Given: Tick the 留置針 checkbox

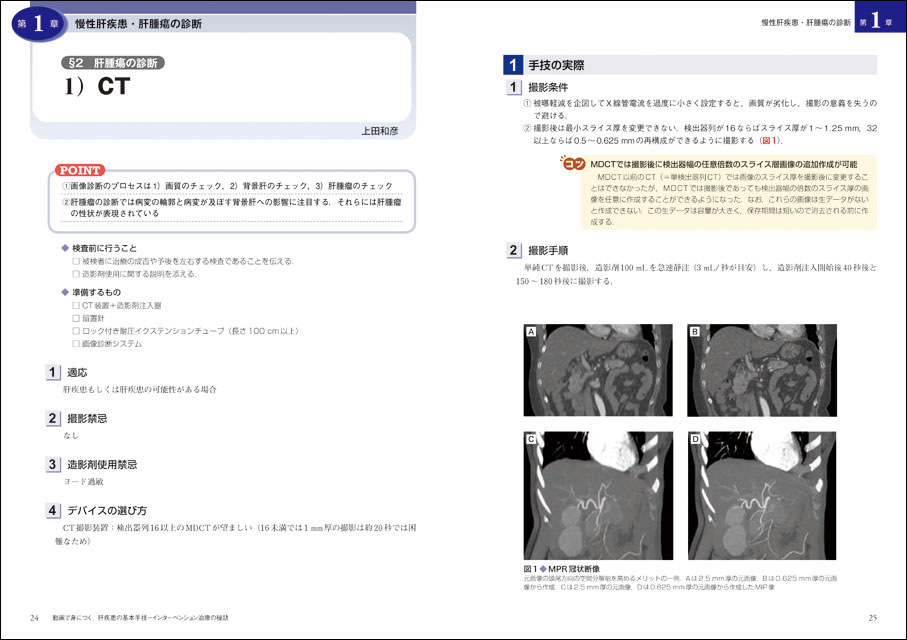Looking at the screenshot, I should point(76,318).
